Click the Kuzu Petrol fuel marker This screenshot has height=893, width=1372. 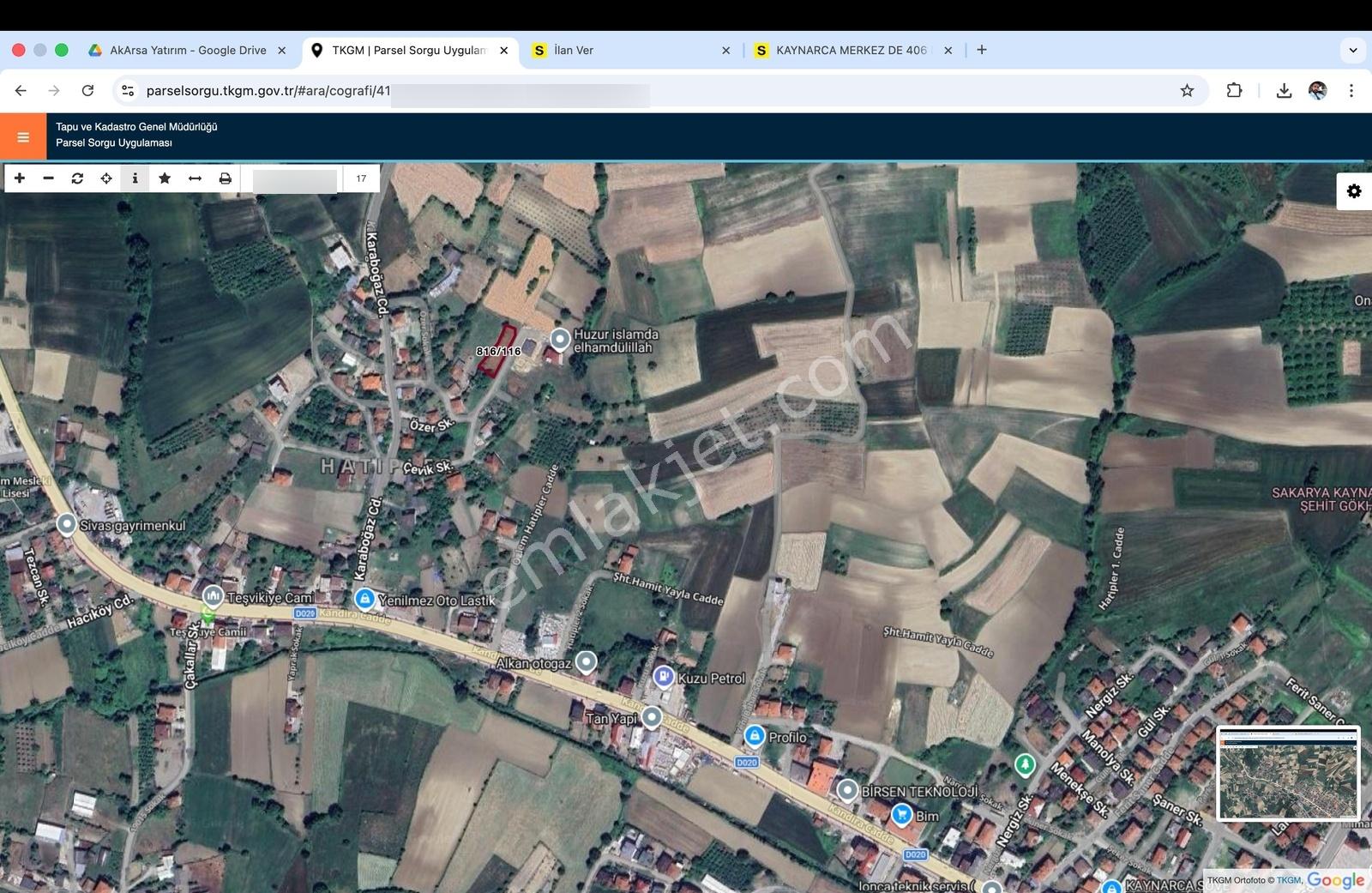(663, 677)
